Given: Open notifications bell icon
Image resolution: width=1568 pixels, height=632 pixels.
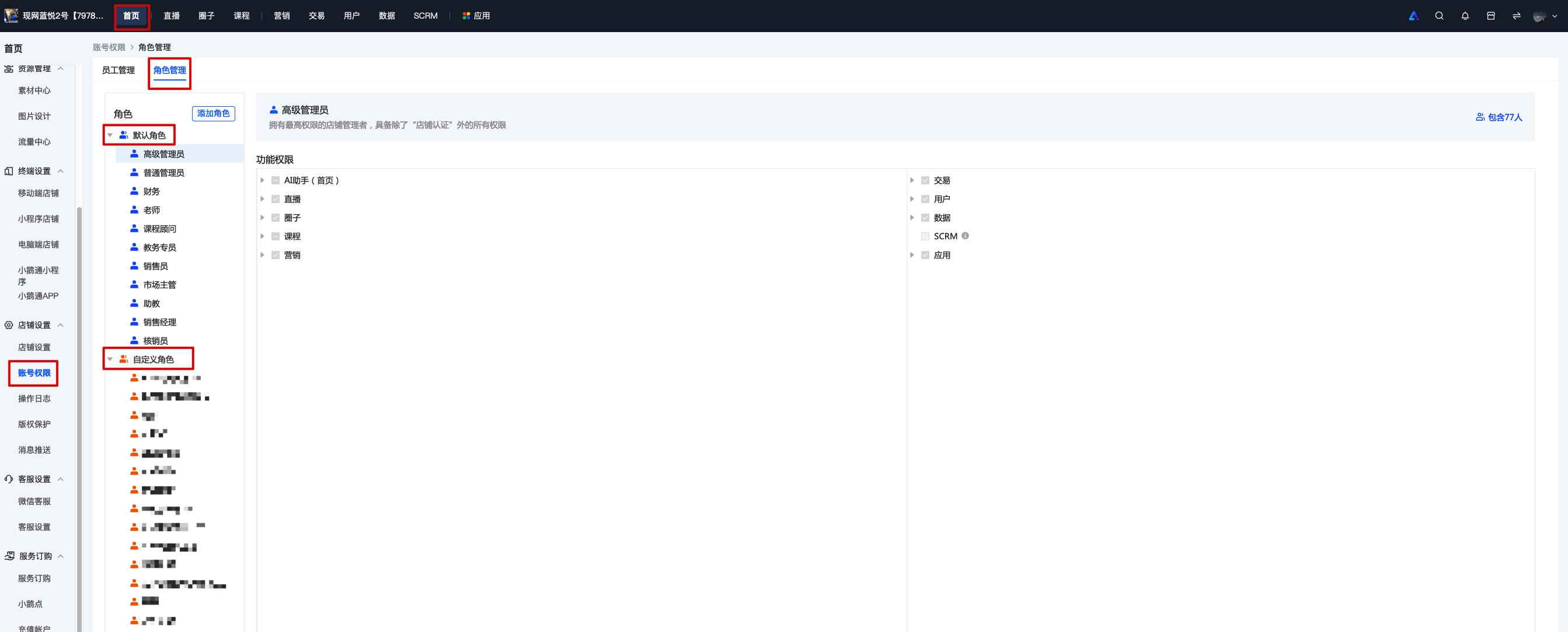Looking at the screenshot, I should (x=1465, y=16).
